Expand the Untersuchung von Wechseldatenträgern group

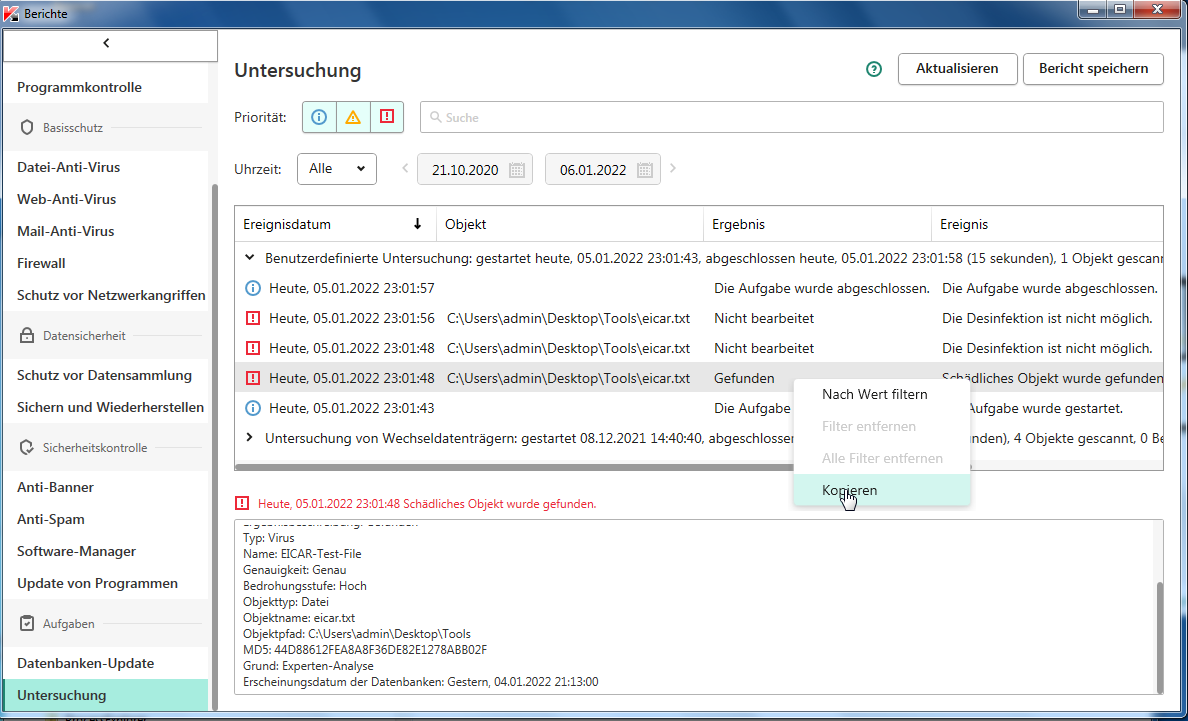tap(250, 438)
